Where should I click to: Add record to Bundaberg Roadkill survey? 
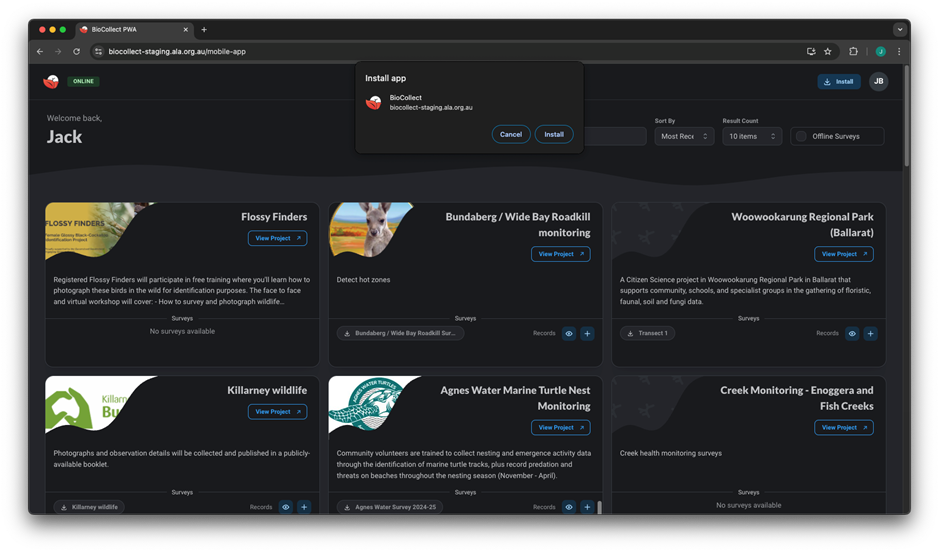coord(587,333)
